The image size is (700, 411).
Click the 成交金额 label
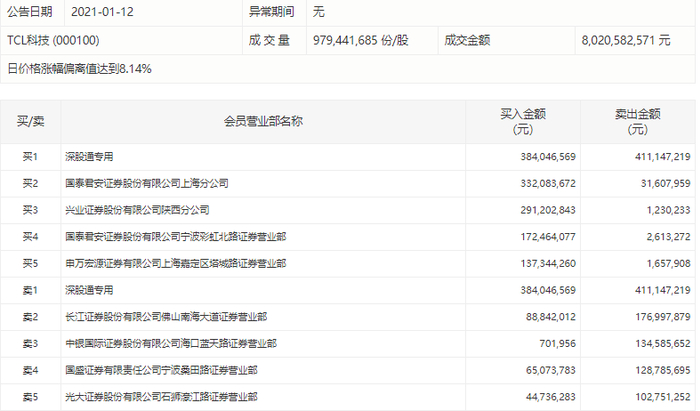(467, 40)
